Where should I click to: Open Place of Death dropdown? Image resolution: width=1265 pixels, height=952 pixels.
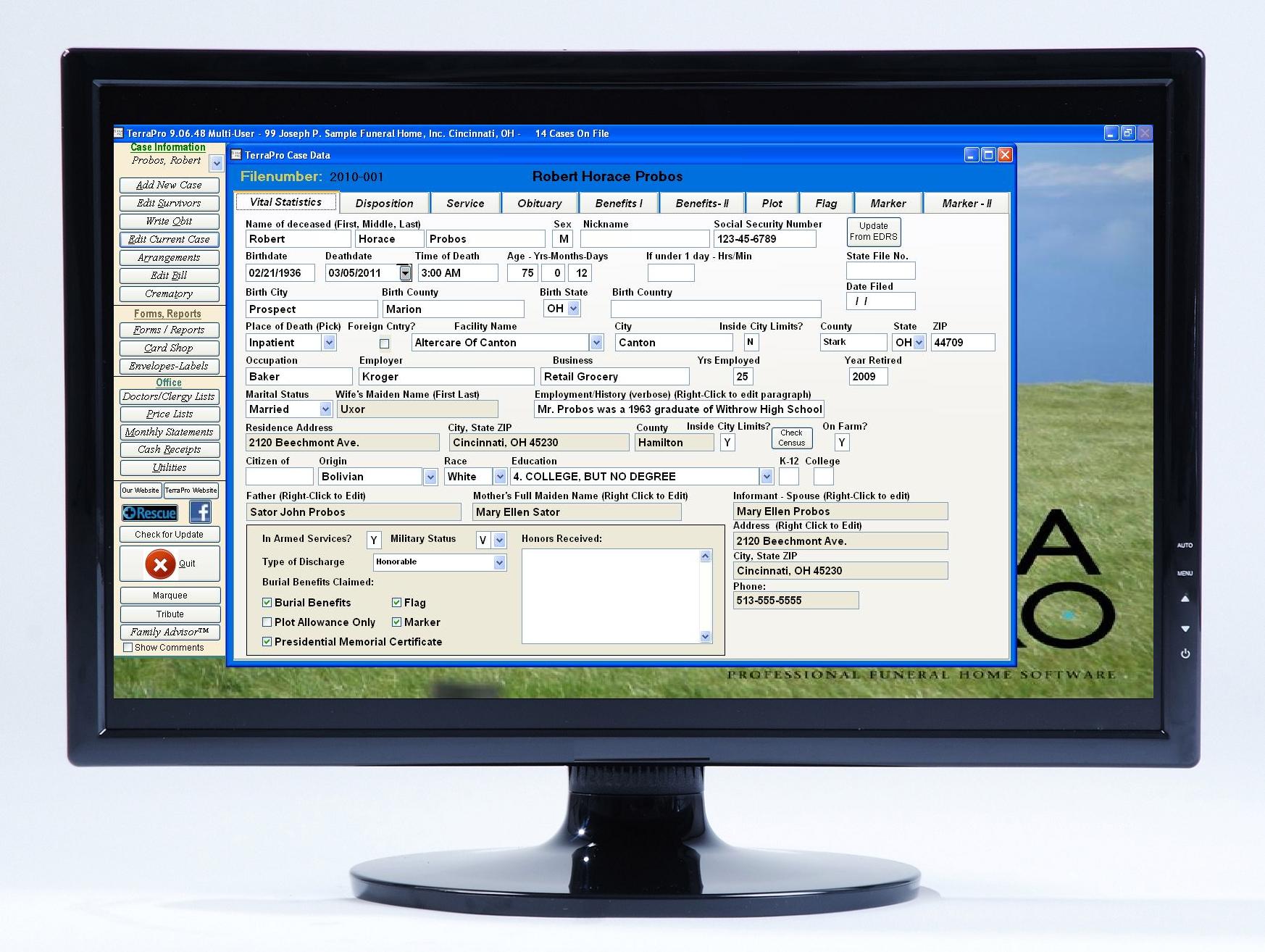[329, 343]
